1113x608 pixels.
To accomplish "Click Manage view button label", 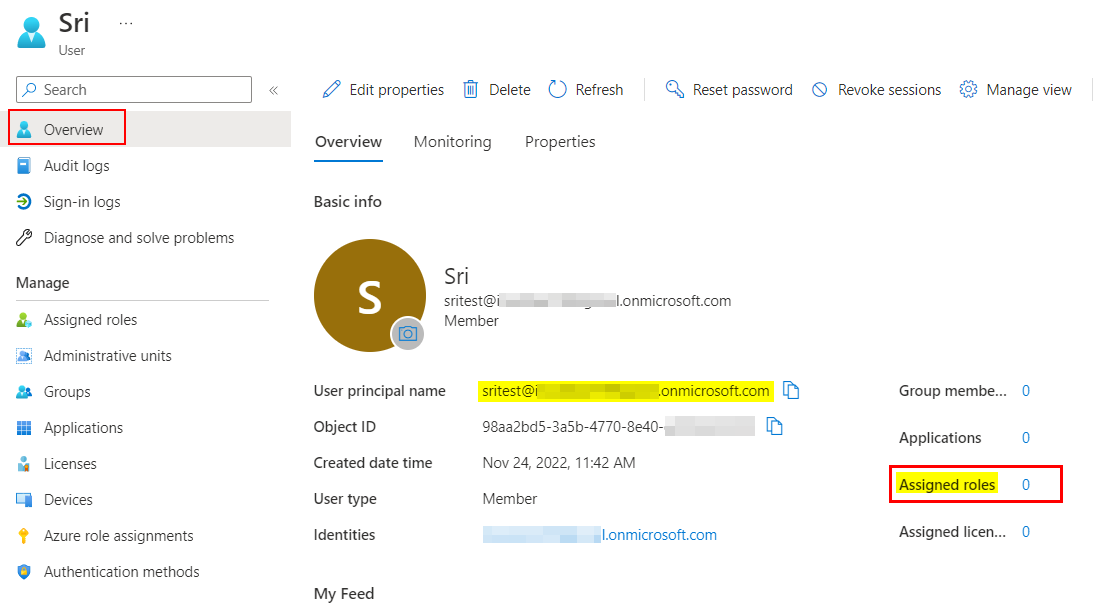I will (x=1029, y=90).
